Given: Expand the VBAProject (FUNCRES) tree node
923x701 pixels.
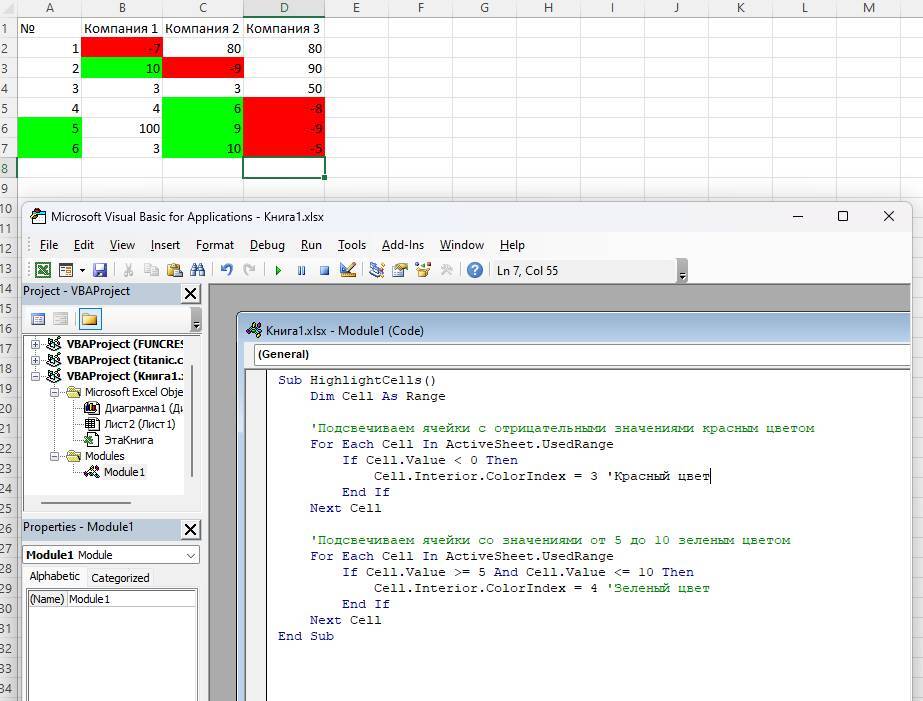Looking at the screenshot, I should click(37, 344).
